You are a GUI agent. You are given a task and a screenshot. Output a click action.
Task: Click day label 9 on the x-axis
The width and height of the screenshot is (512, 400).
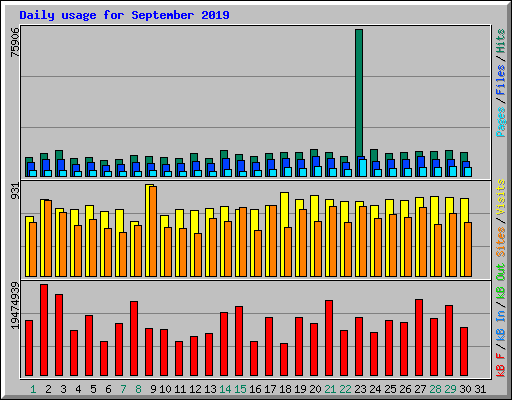coord(153,389)
